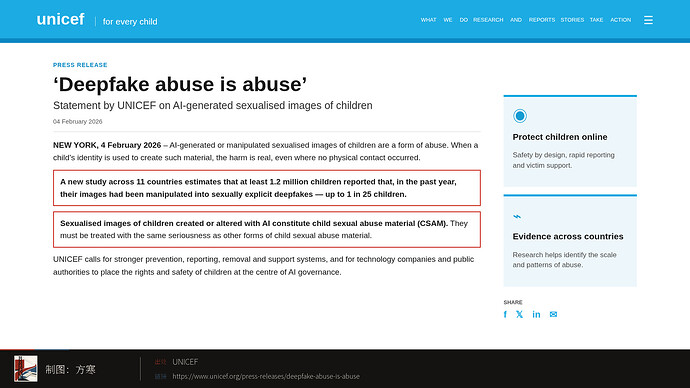Viewport: 690px width, 388px height.
Task: Open the WHAT nav item
Action: click(x=428, y=20)
